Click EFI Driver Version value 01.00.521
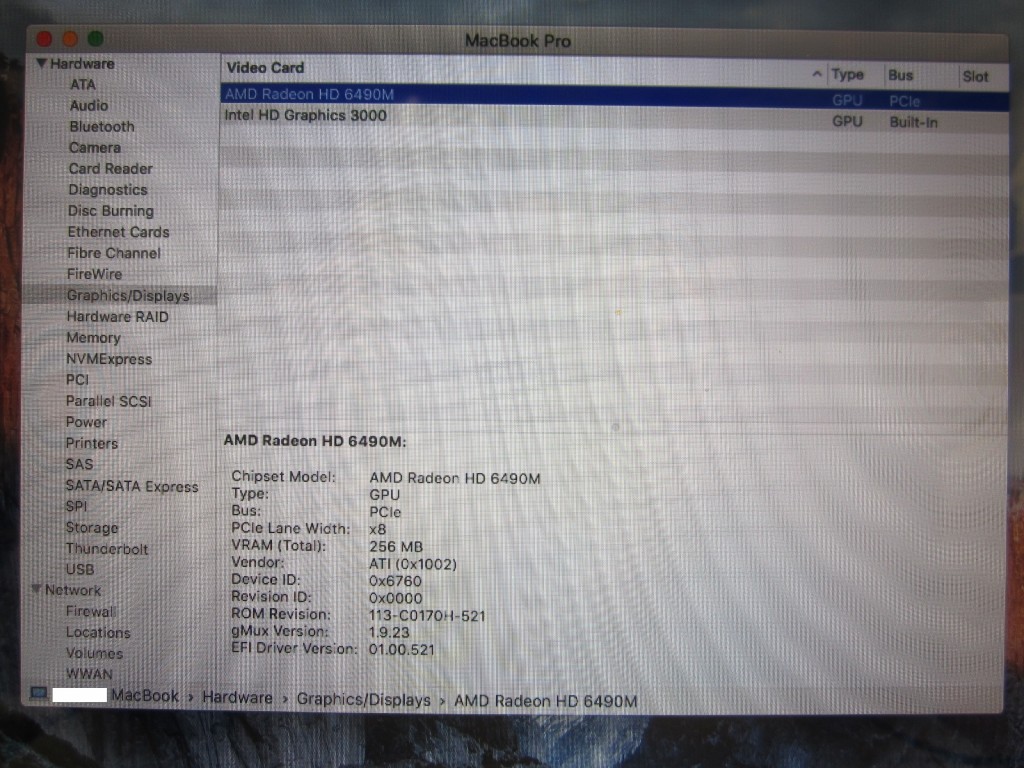Screen dimensions: 1024x768 402,649
